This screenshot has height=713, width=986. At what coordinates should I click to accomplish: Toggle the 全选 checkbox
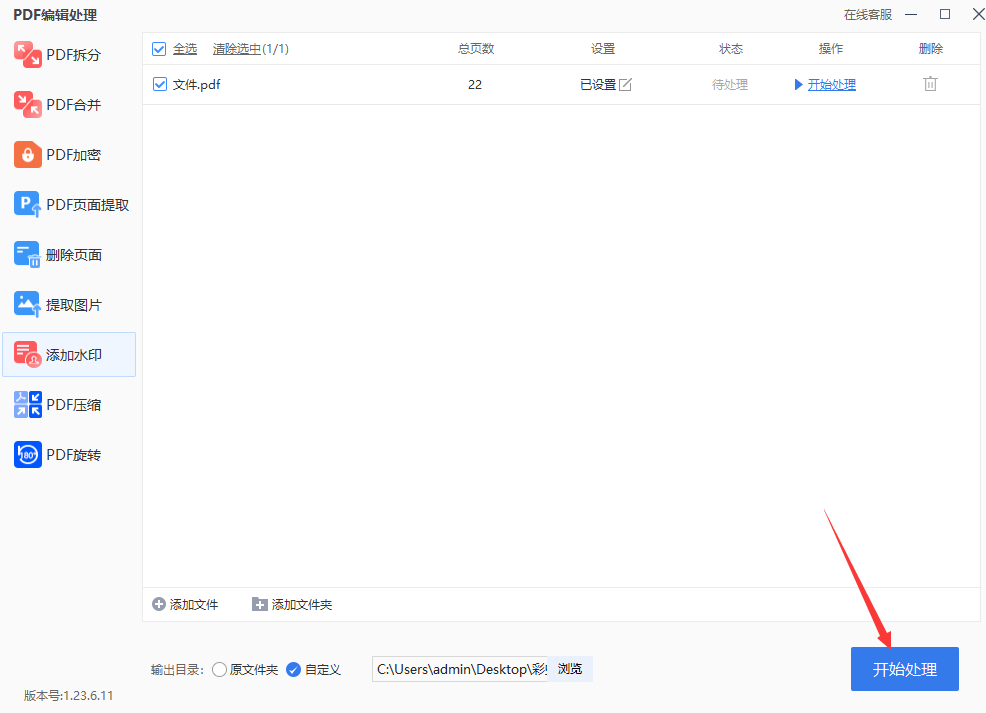click(x=159, y=49)
